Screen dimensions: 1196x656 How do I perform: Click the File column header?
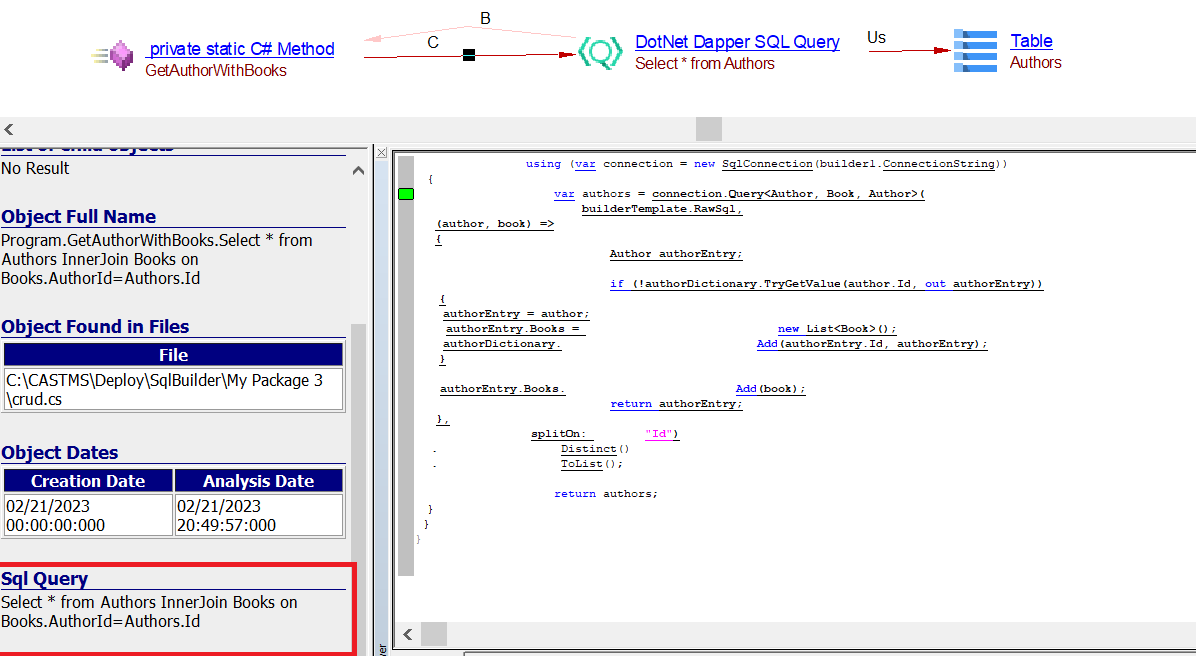pyautogui.click(x=173, y=355)
